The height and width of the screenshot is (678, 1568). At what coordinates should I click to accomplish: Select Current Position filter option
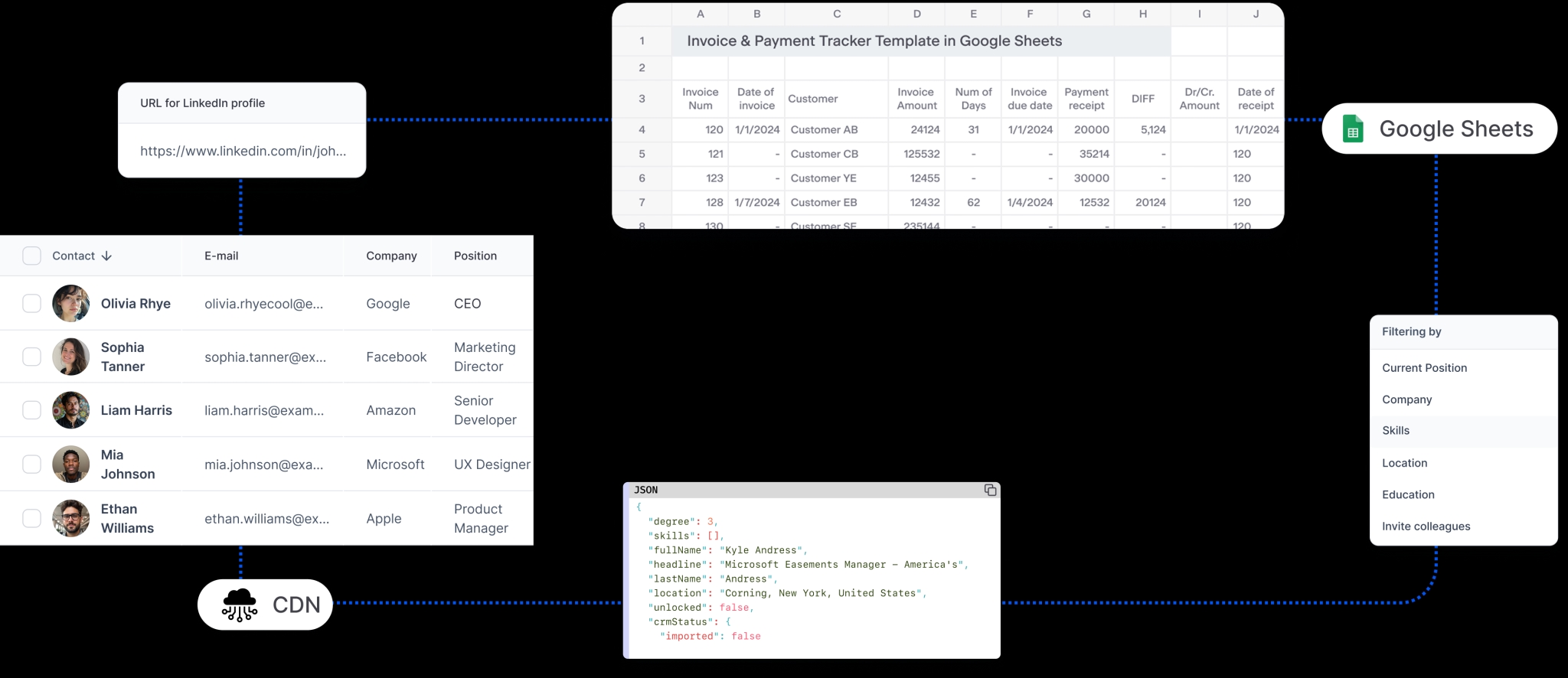(x=1424, y=368)
